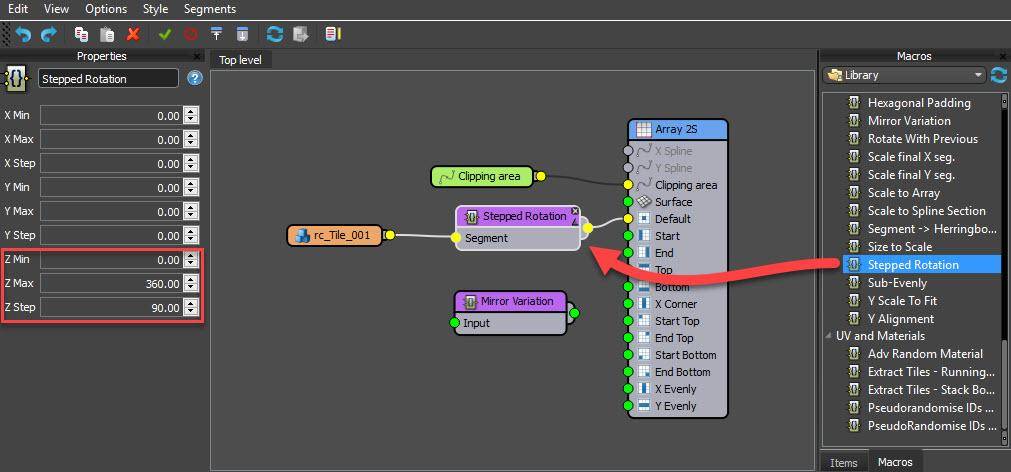Open help for Stepped Rotation node
1011x472 pixels.
pyautogui.click(x=195, y=78)
